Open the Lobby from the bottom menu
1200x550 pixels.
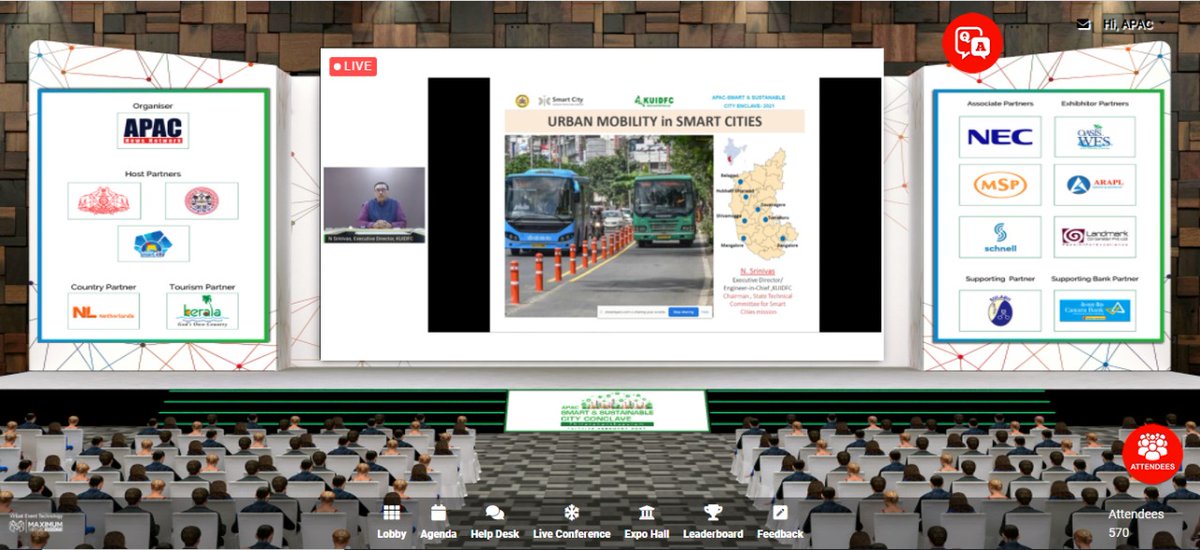tap(392, 522)
